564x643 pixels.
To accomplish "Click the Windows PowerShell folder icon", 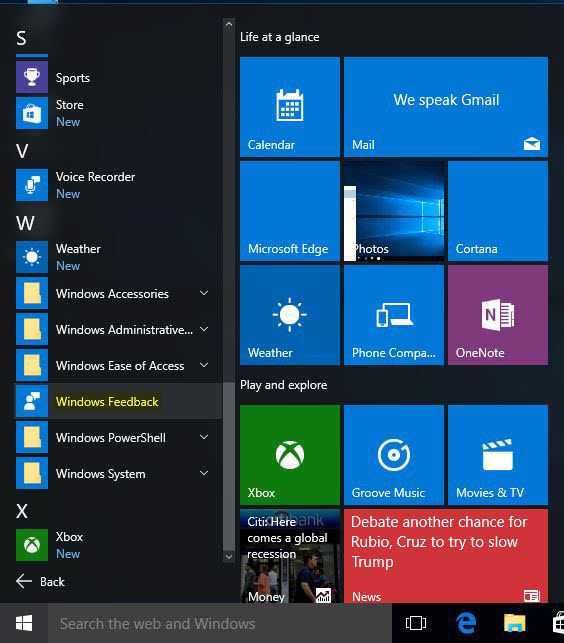I will 32,437.
